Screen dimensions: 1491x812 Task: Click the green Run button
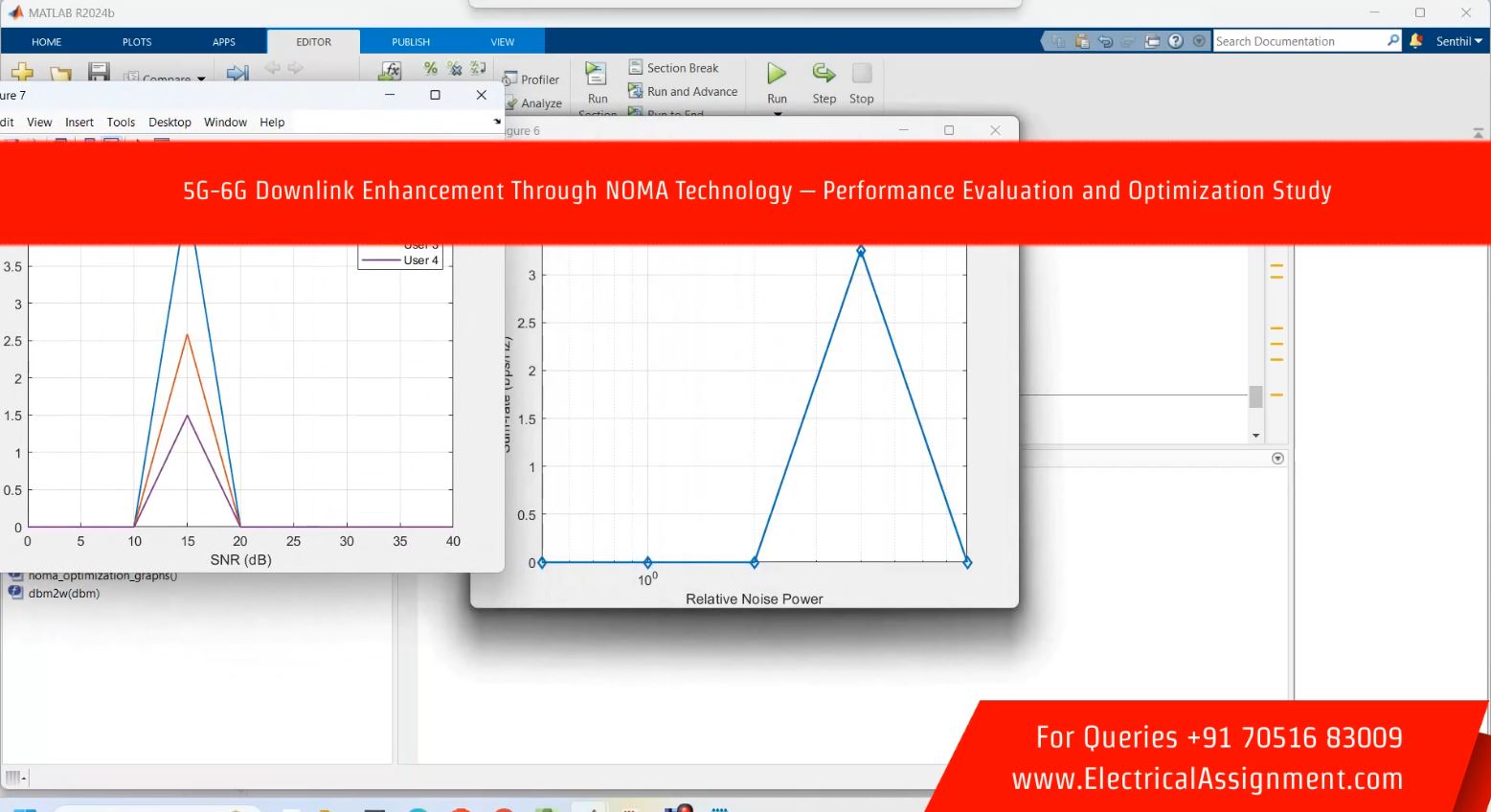pyautogui.click(x=777, y=75)
